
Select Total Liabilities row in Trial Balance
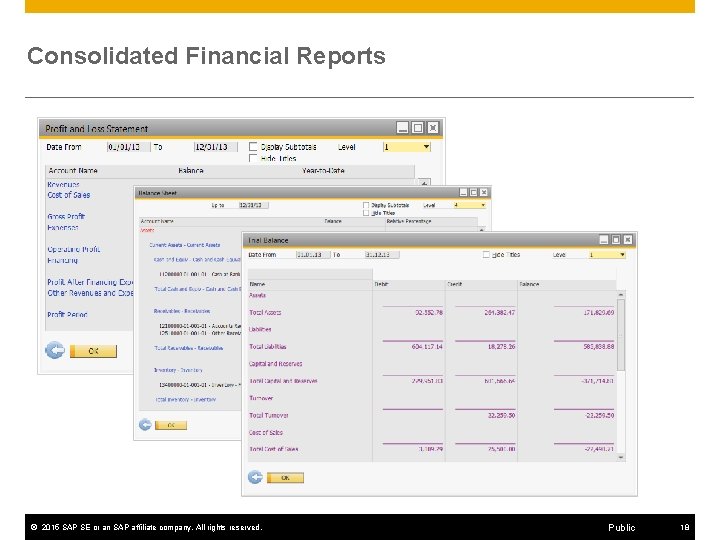coord(432,347)
